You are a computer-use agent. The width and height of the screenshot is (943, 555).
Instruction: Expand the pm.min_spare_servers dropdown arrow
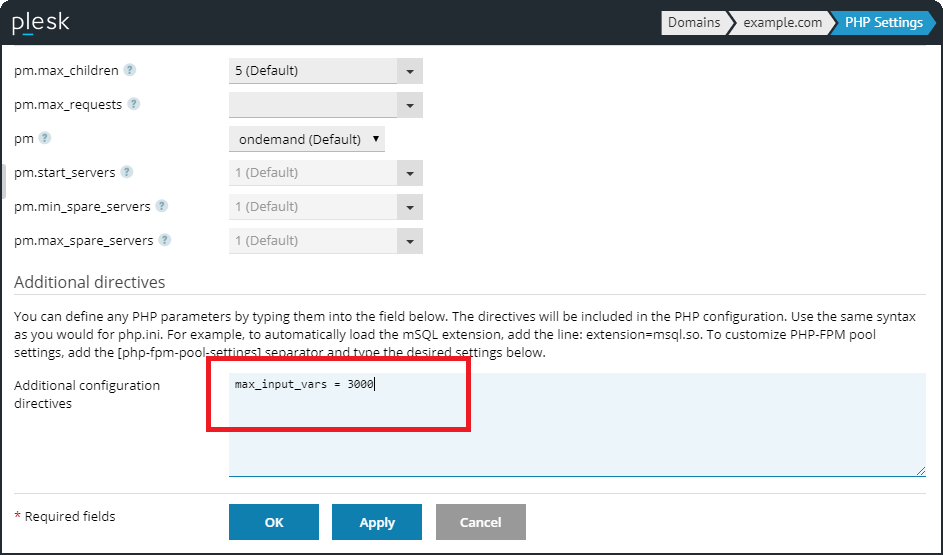410,207
